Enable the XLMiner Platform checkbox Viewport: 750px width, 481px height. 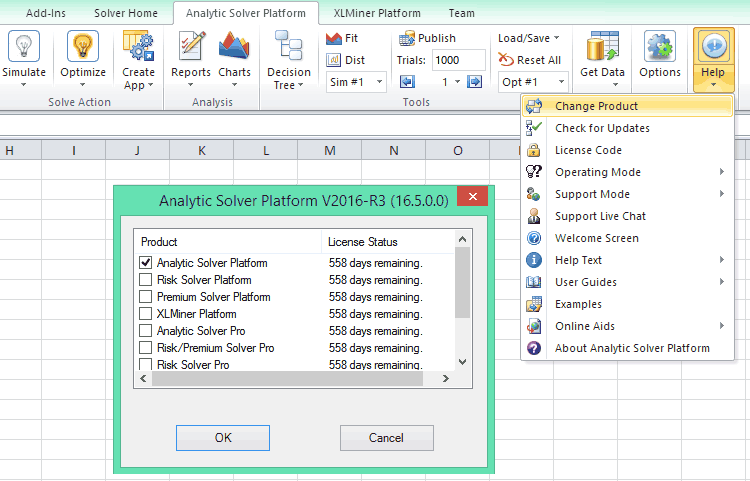point(146,314)
